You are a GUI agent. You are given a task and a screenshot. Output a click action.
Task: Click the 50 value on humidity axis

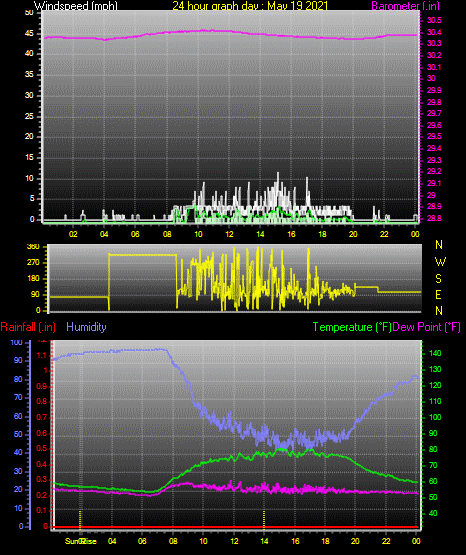pos(18,434)
